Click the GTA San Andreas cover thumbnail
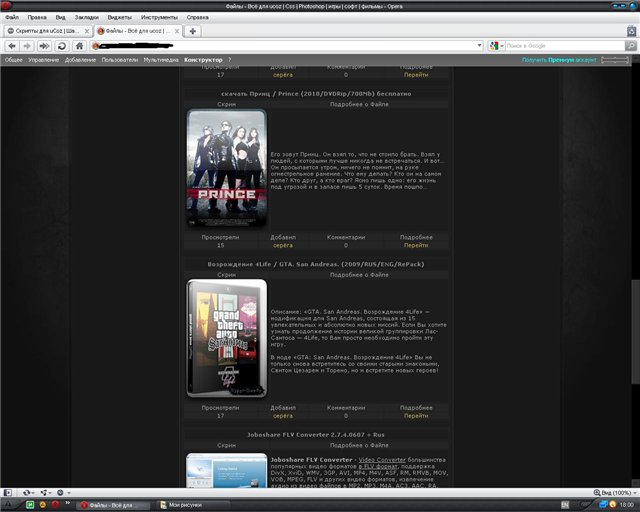 (x=226, y=338)
